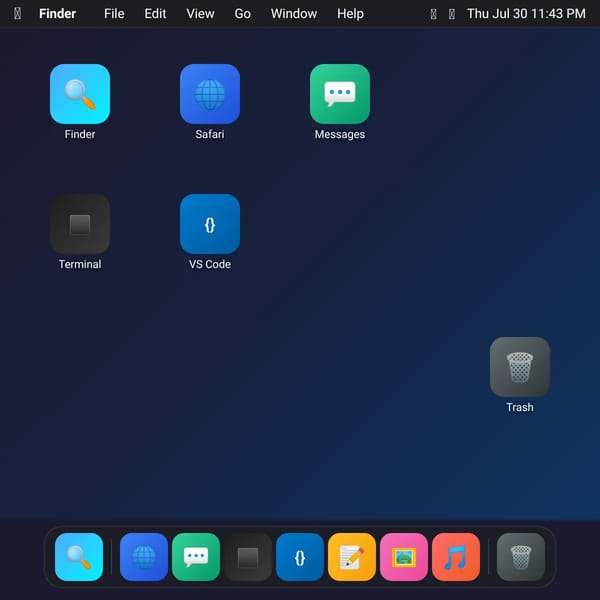600x600 pixels.
Task: Click the Messages label on desktop
Action: (340, 134)
